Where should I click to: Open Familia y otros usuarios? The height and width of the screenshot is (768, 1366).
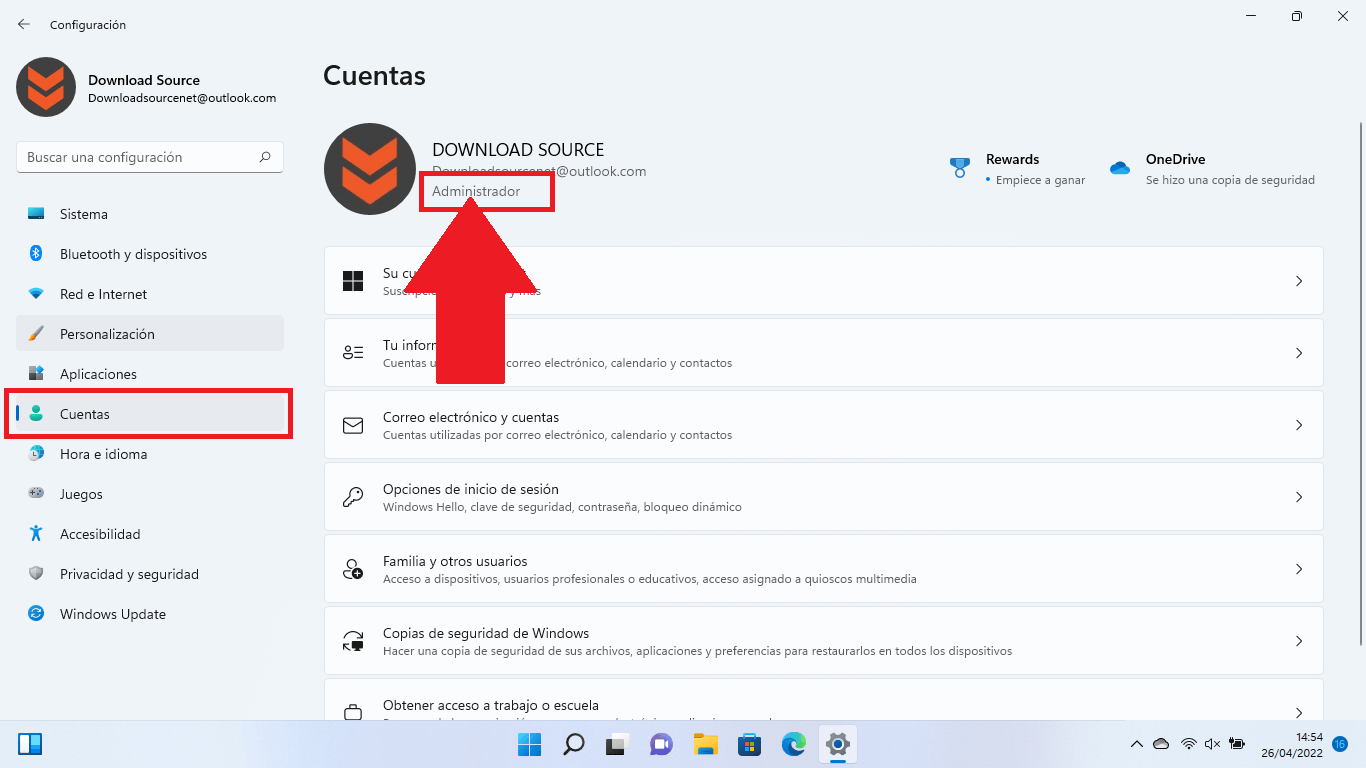click(x=823, y=569)
